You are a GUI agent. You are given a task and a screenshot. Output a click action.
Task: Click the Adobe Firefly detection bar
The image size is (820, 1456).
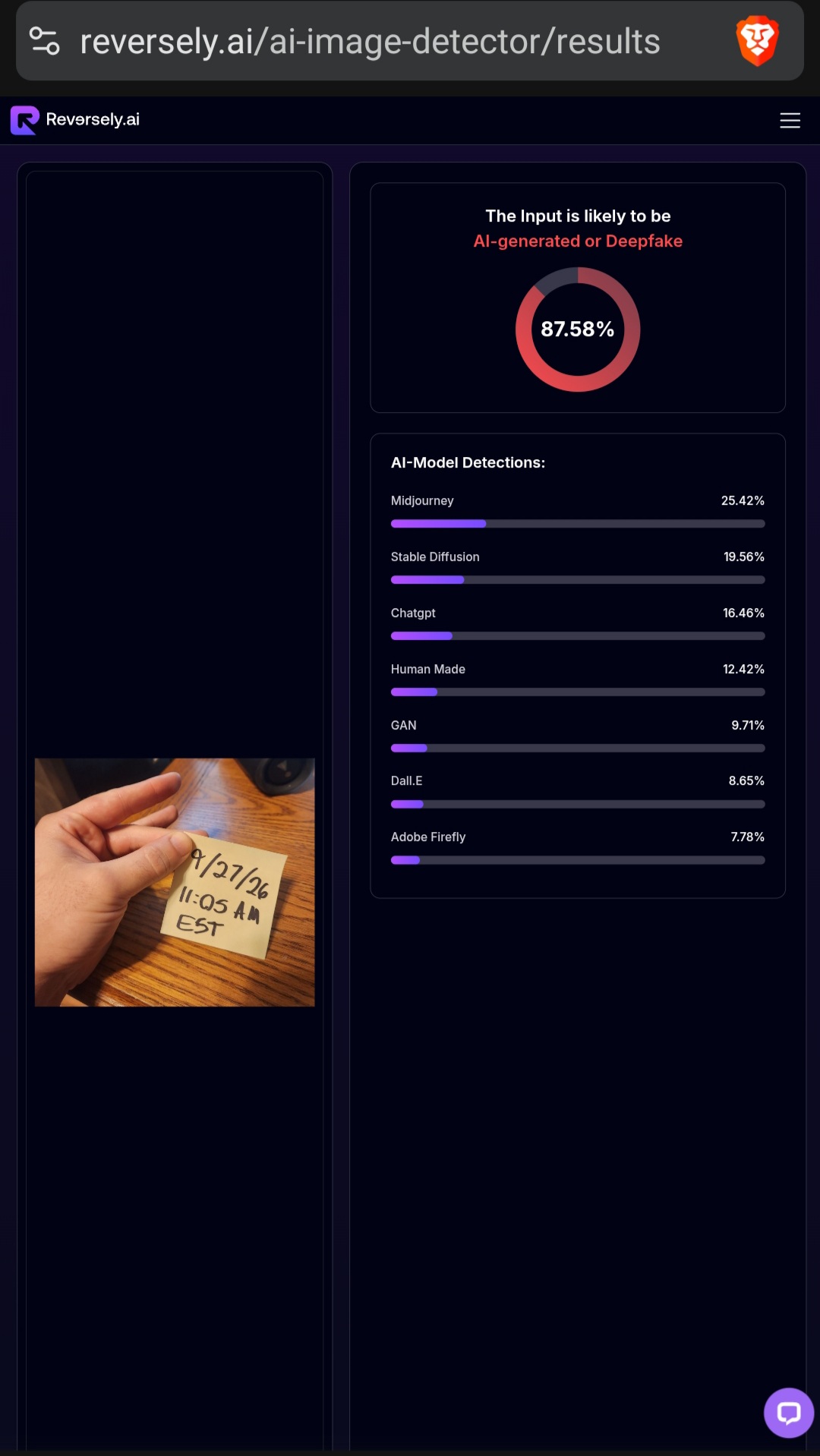[578, 860]
